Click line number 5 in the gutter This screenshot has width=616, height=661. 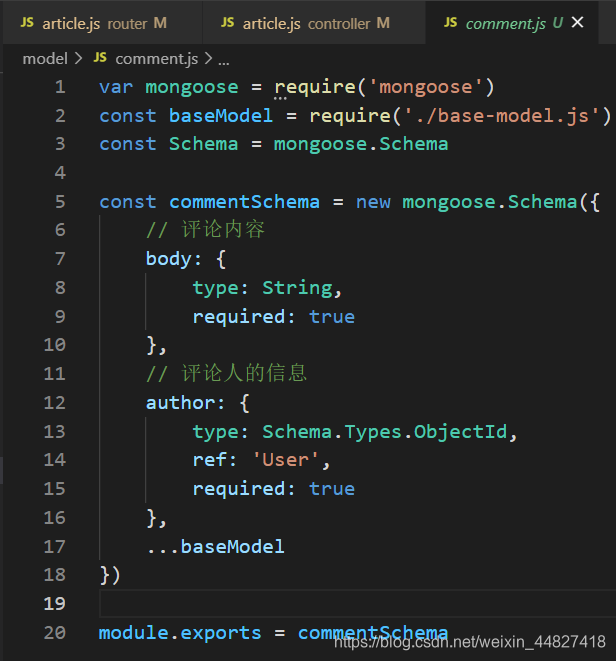[60, 202]
